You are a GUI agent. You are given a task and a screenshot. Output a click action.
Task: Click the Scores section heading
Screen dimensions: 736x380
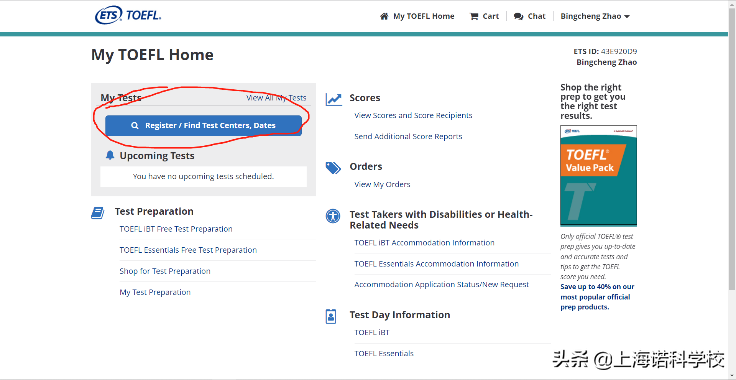[x=365, y=98]
